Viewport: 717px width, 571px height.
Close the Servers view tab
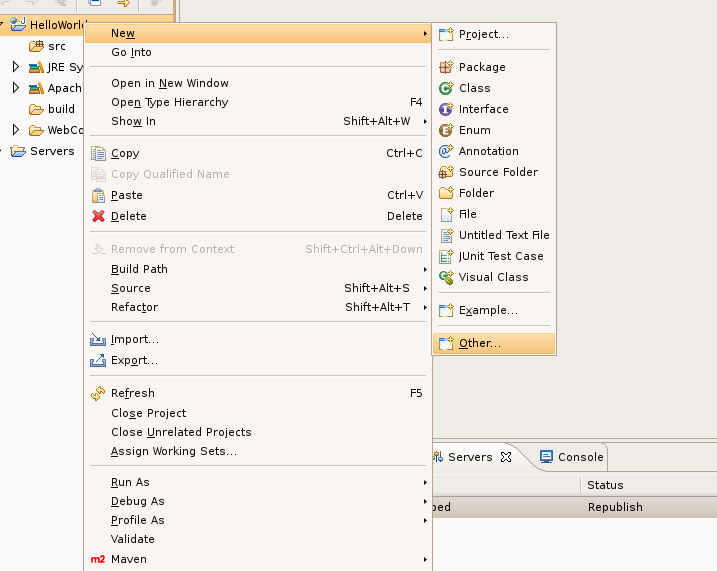[x=506, y=457]
